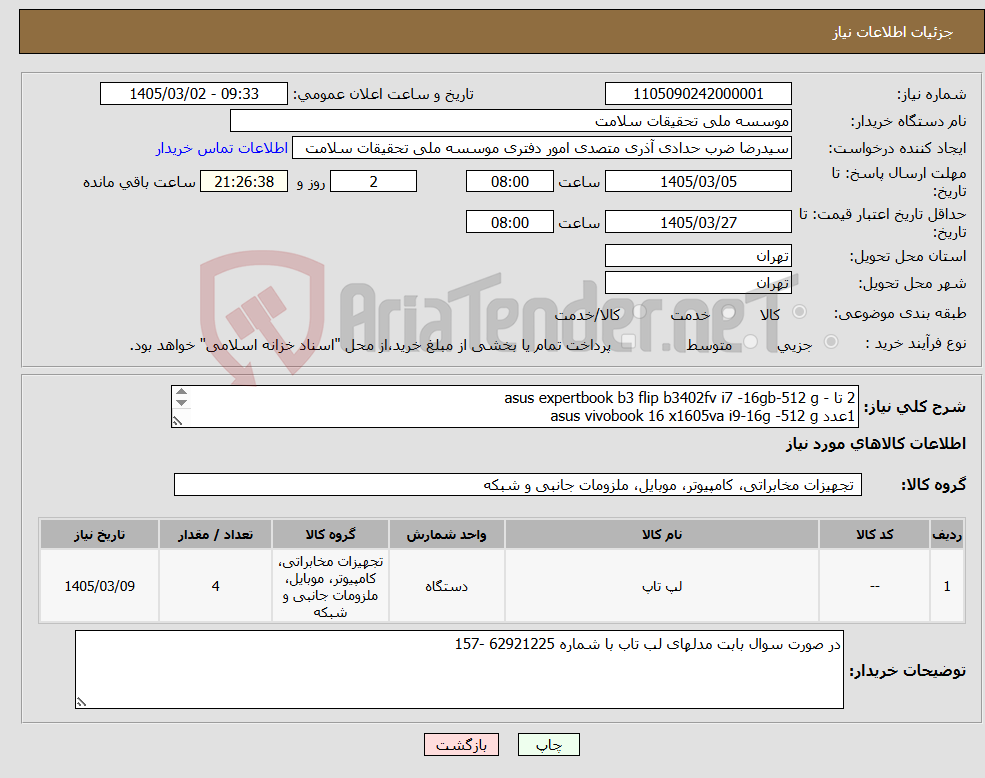Click the تعداد / مقدار column header
This screenshot has width=985, height=778.
point(215,534)
